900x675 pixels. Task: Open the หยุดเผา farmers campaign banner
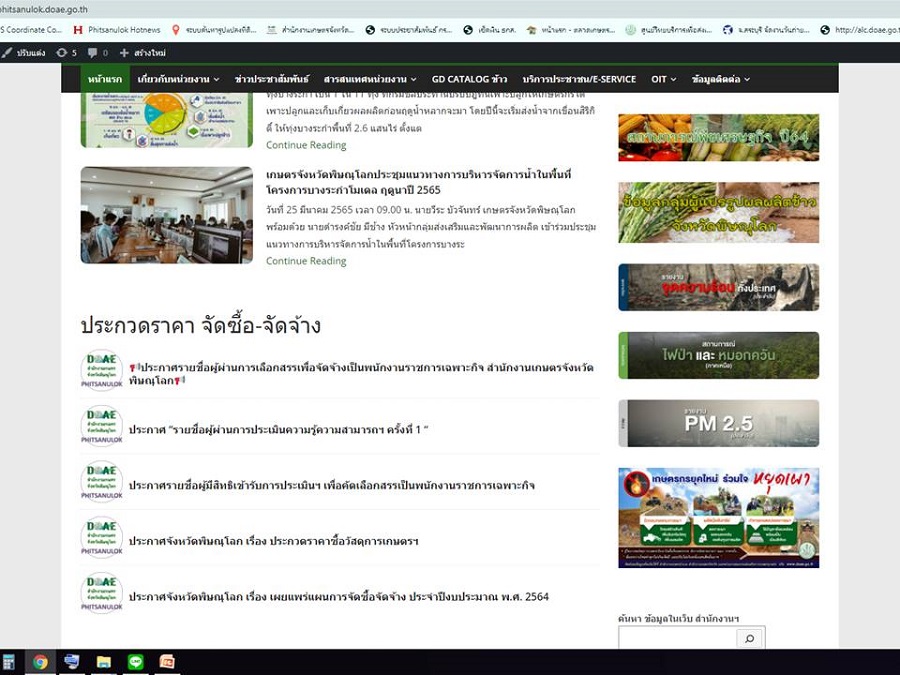pyautogui.click(x=719, y=518)
